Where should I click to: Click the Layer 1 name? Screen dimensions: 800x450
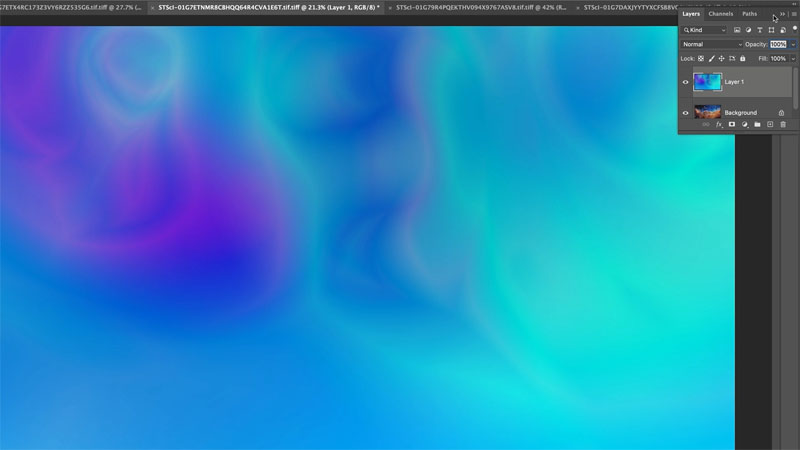click(734, 82)
